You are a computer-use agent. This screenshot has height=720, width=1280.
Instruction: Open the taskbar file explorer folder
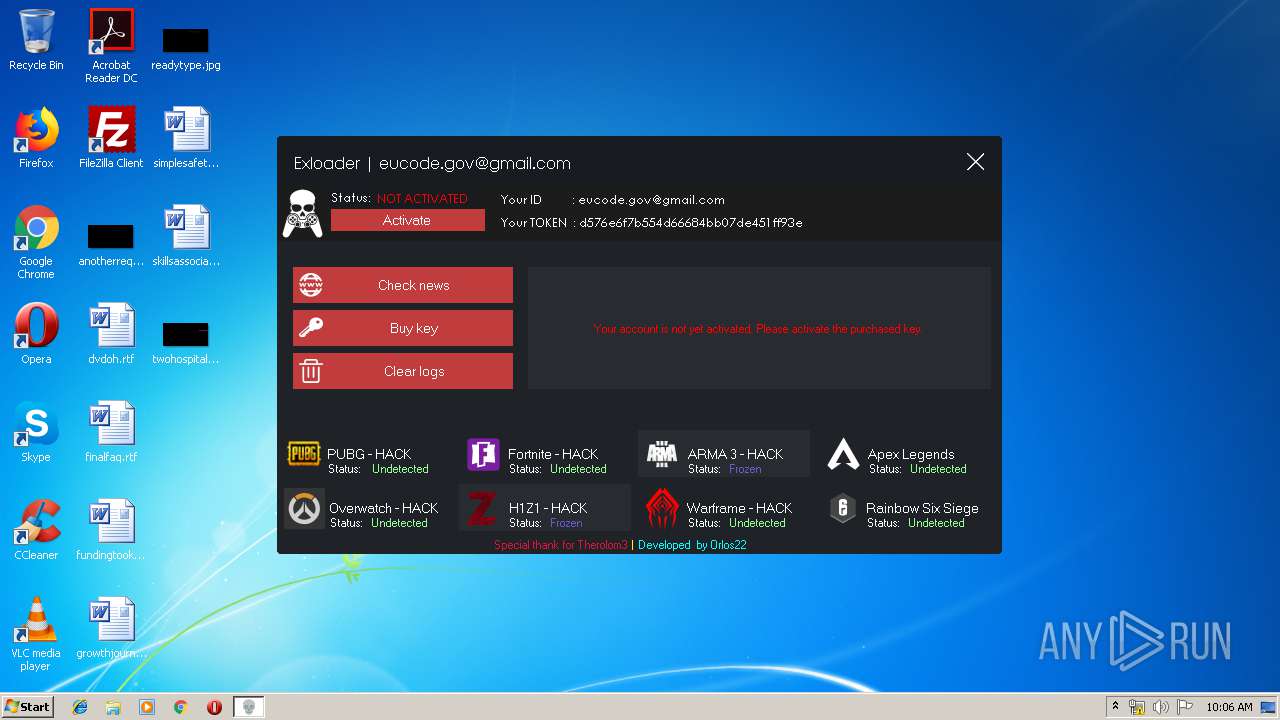click(x=113, y=707)
